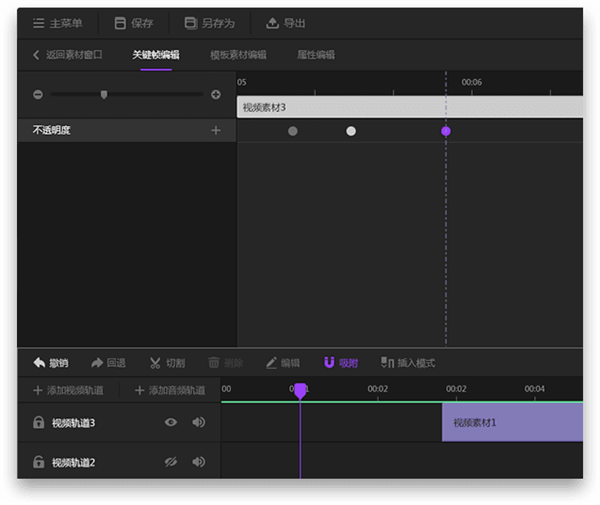Open the 主菜单 main menu
The image size is (600, 505).
(x=58, y=23)
